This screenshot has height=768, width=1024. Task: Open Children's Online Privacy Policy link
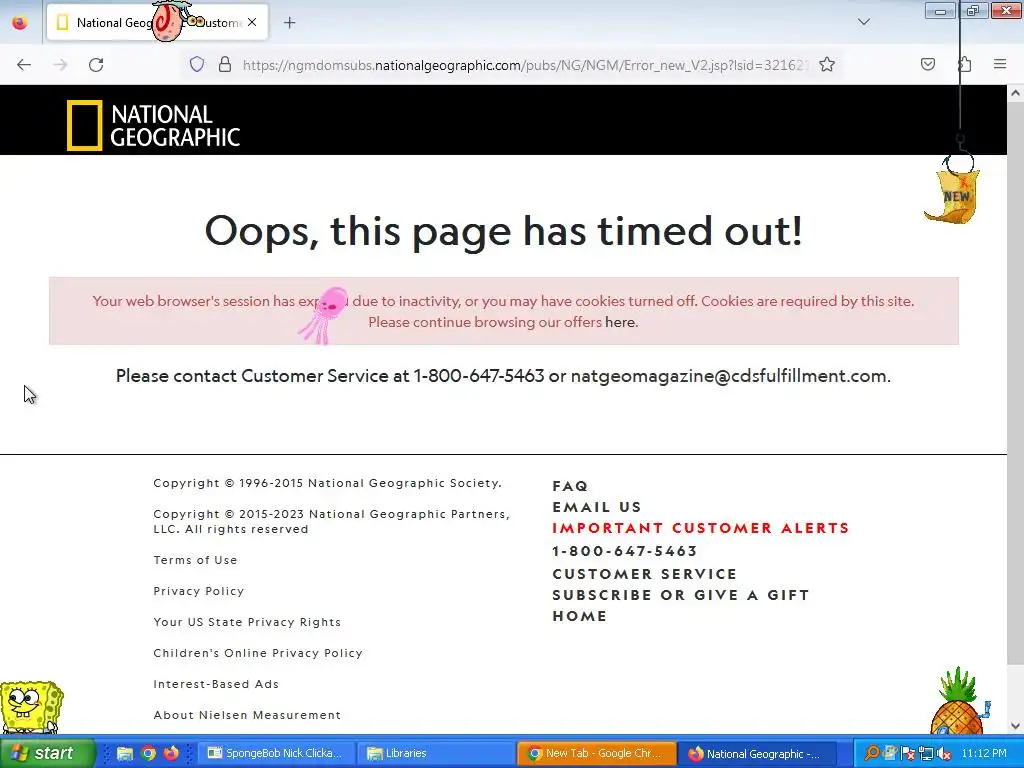click(258, 653)
